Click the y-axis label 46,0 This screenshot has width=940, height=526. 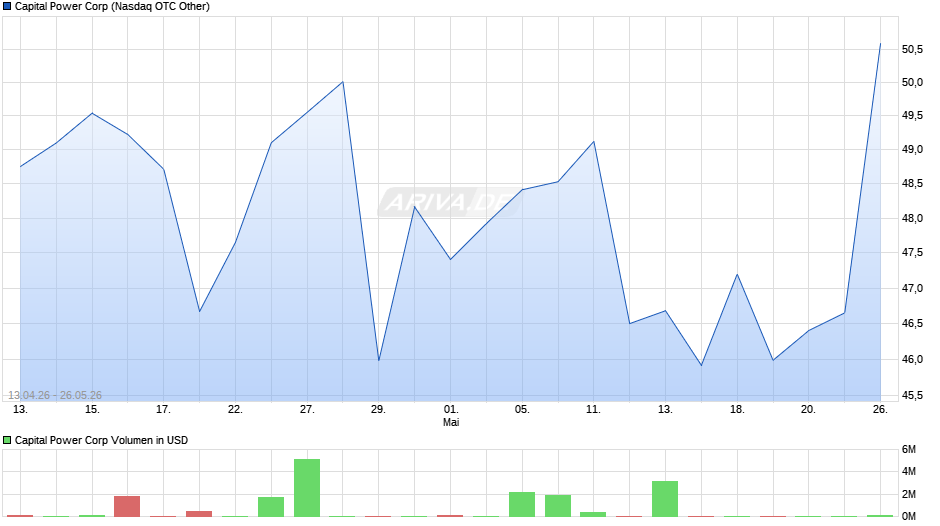click(912, 360)
